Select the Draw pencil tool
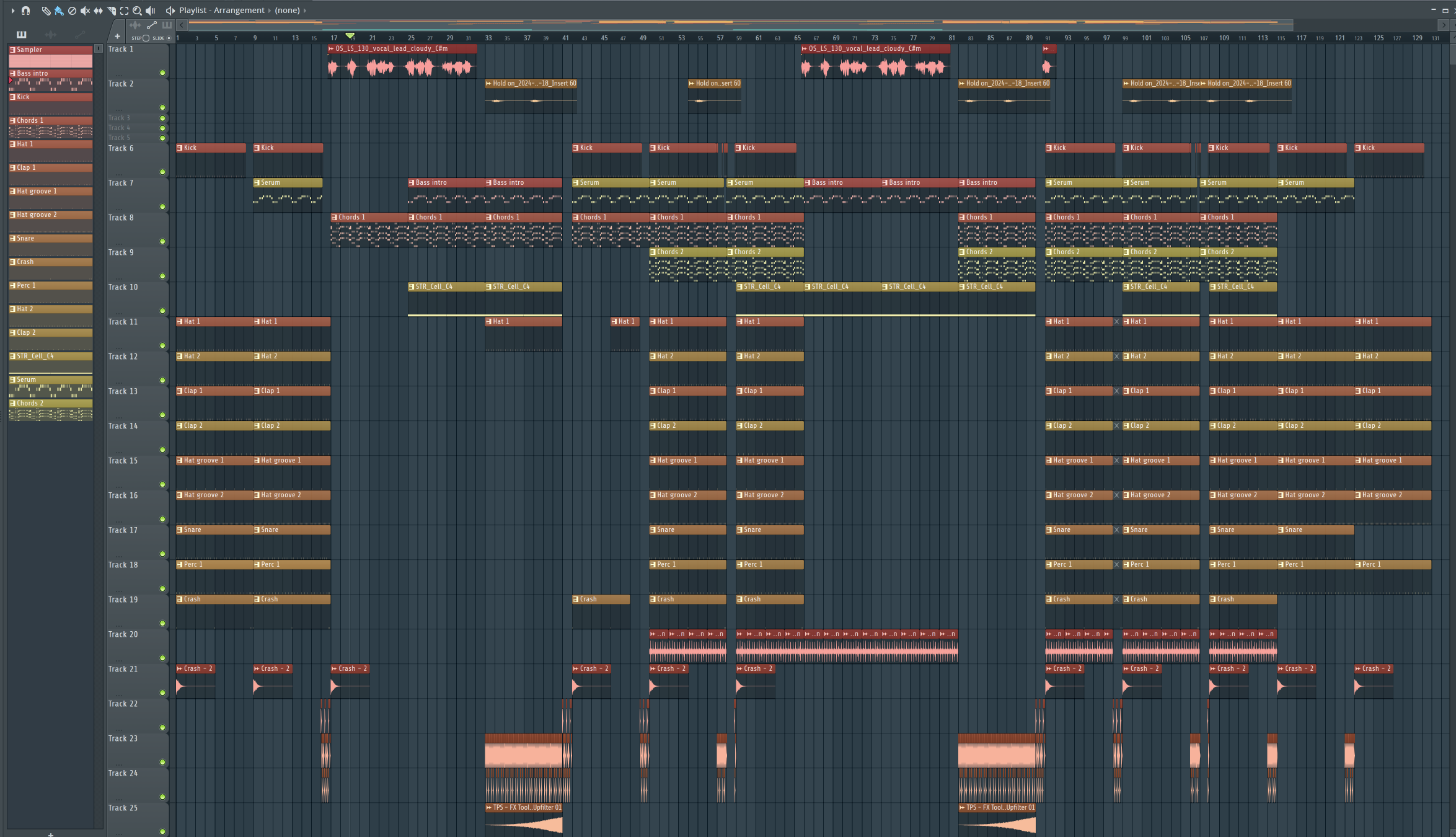This screenshot has height=837, width=1456. (46, 11)
